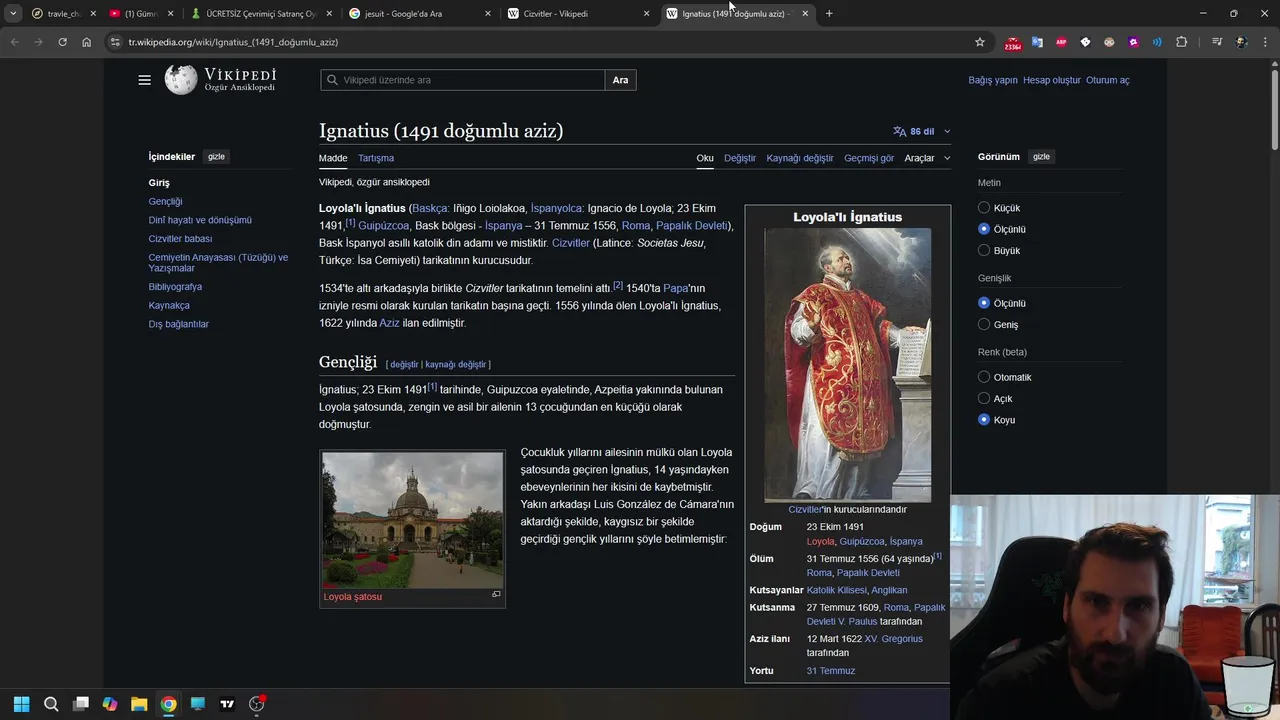Open the monkey-face extension icon

(x=1109, y=42)
